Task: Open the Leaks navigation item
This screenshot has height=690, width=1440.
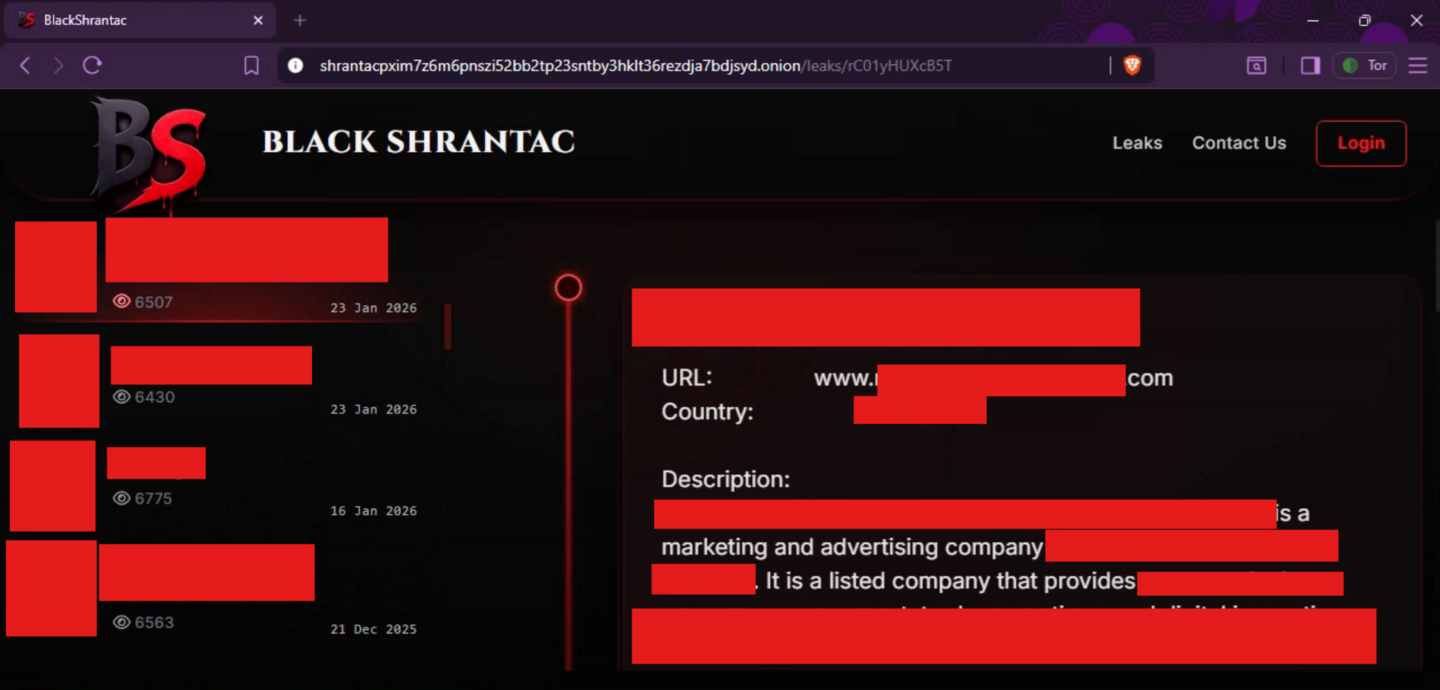Action: 1137,143
